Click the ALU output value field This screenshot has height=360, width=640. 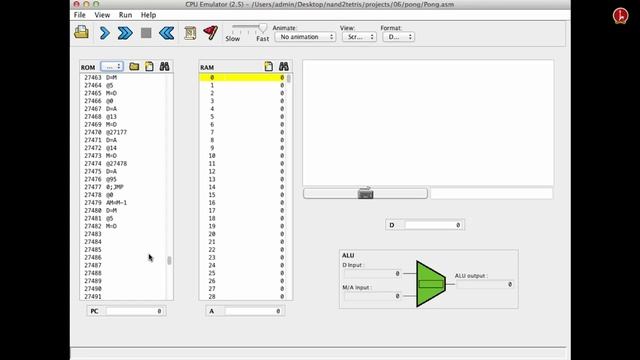point(484,284)
